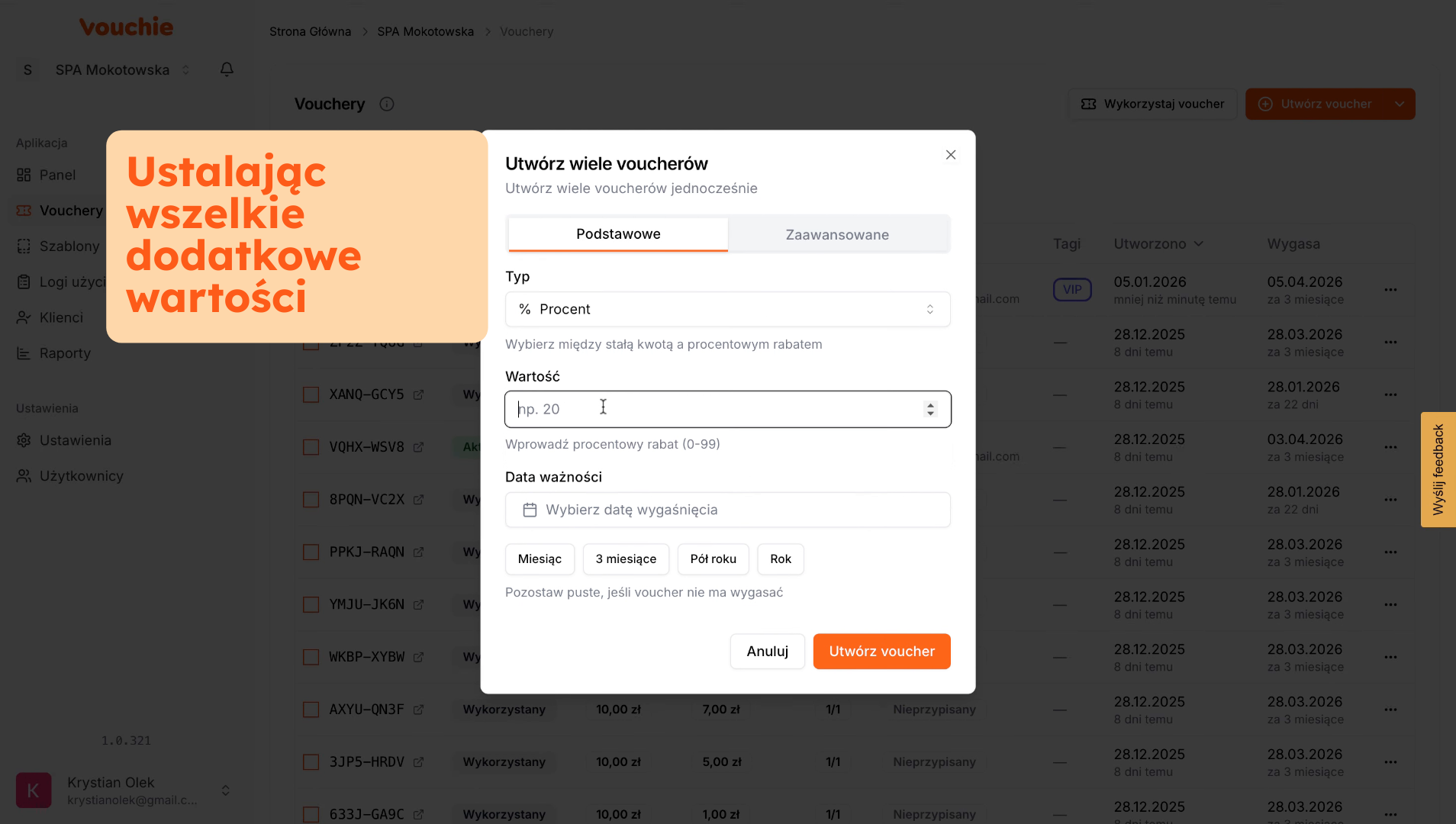Click the notification bell icon
The image size is (1456, 824).
[x=227, y=69]
